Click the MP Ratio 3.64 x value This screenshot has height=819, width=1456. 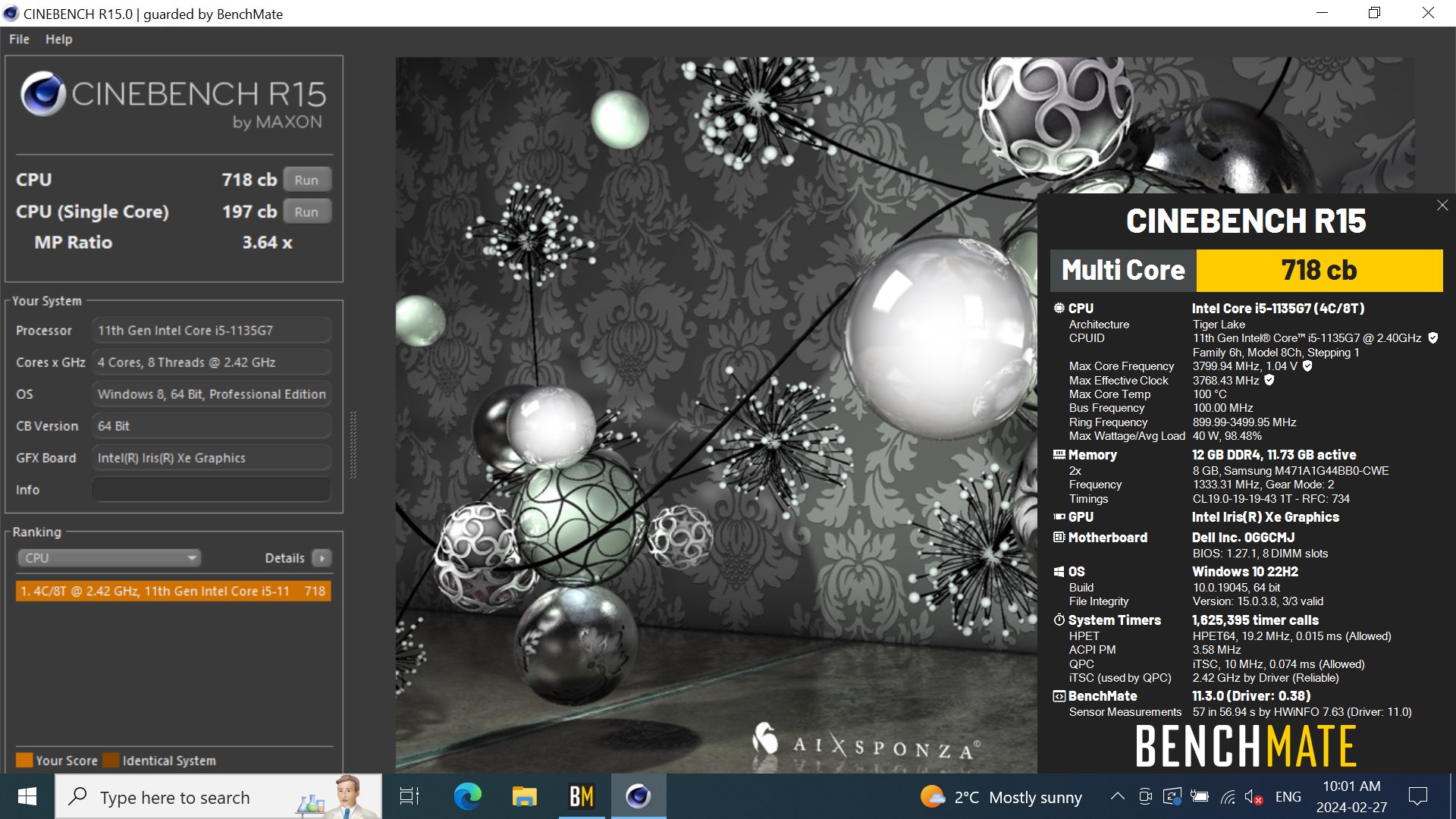pyautogui.click(x=267, y=243)
